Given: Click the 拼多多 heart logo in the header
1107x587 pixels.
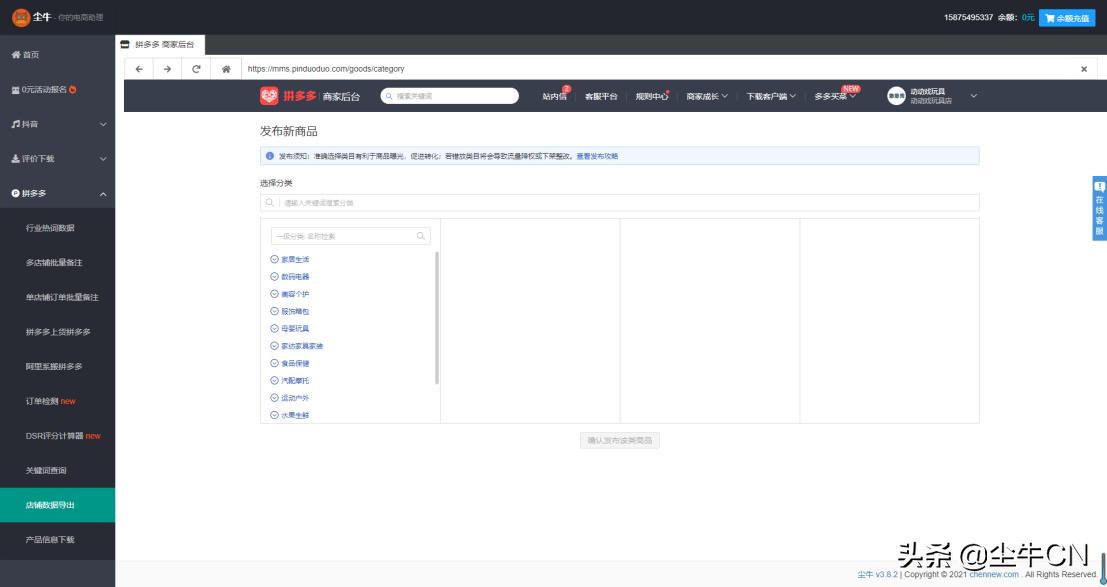Looking at the screenshot, I should point(269,96).
